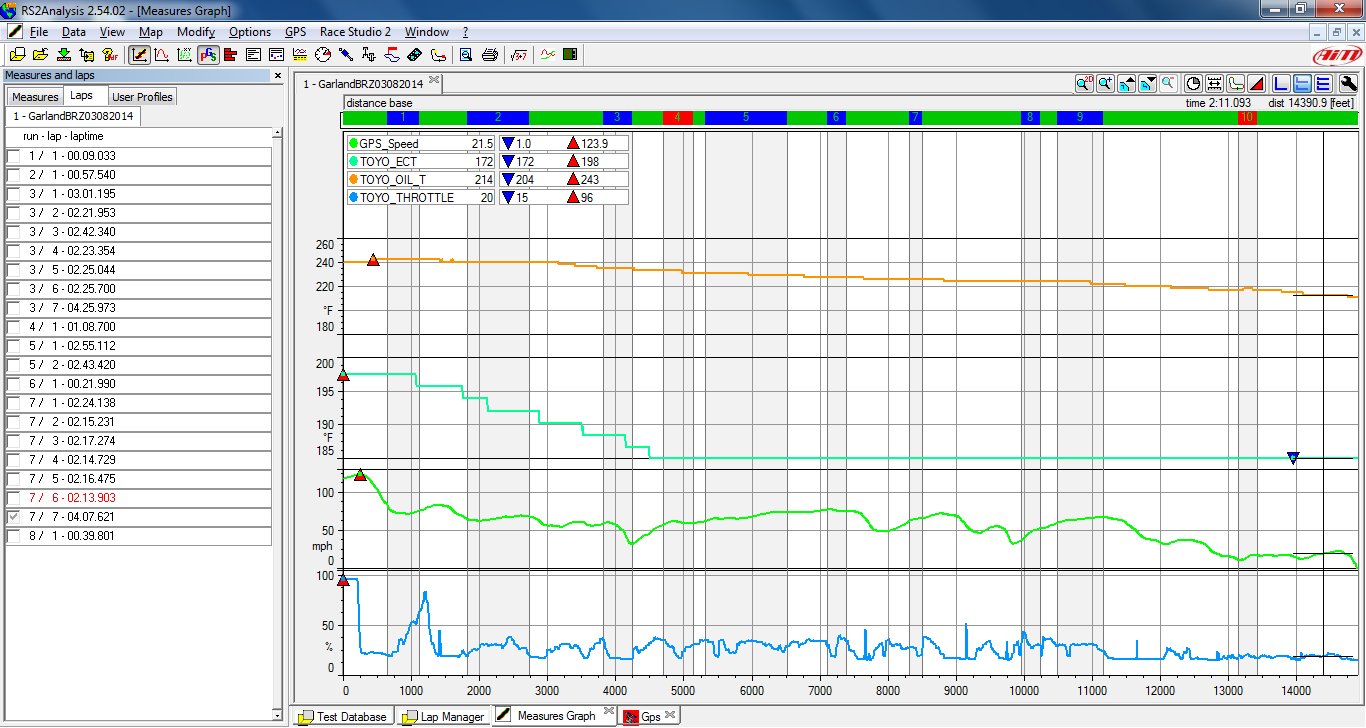Select the 2D zoom magnifier icon
Screen dimensions: 1366x728
(1084, 84)
